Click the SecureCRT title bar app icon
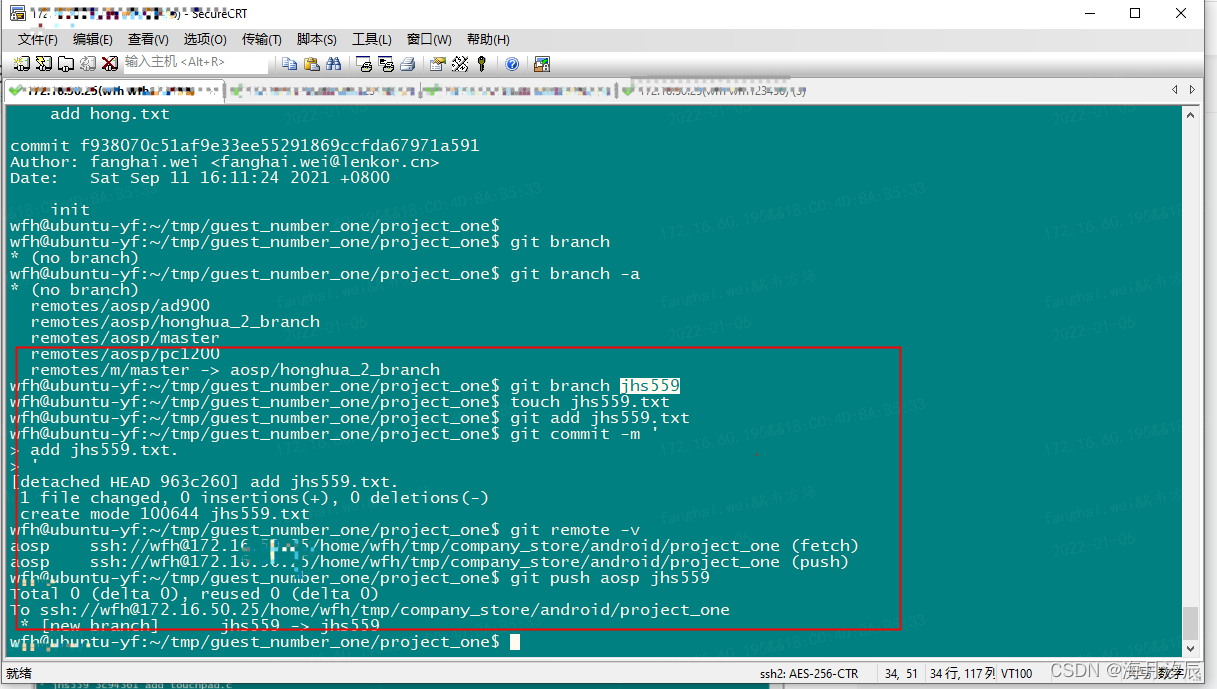This screenshot has width=1217, height=689. (x=17, y=13)
